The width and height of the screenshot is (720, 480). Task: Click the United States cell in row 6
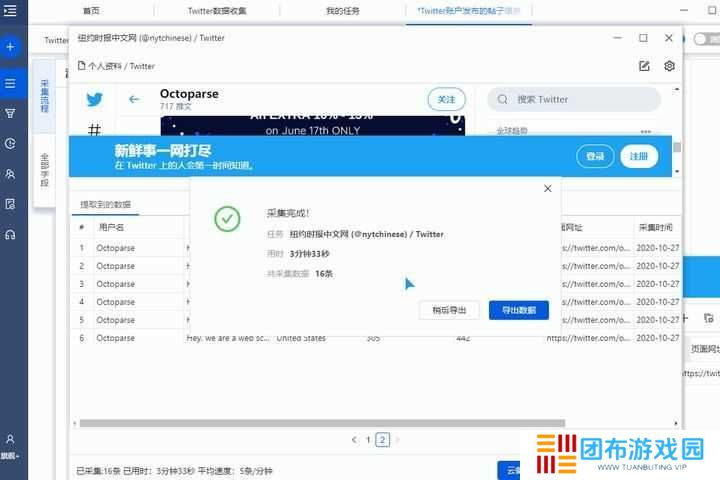click(301, 338)
